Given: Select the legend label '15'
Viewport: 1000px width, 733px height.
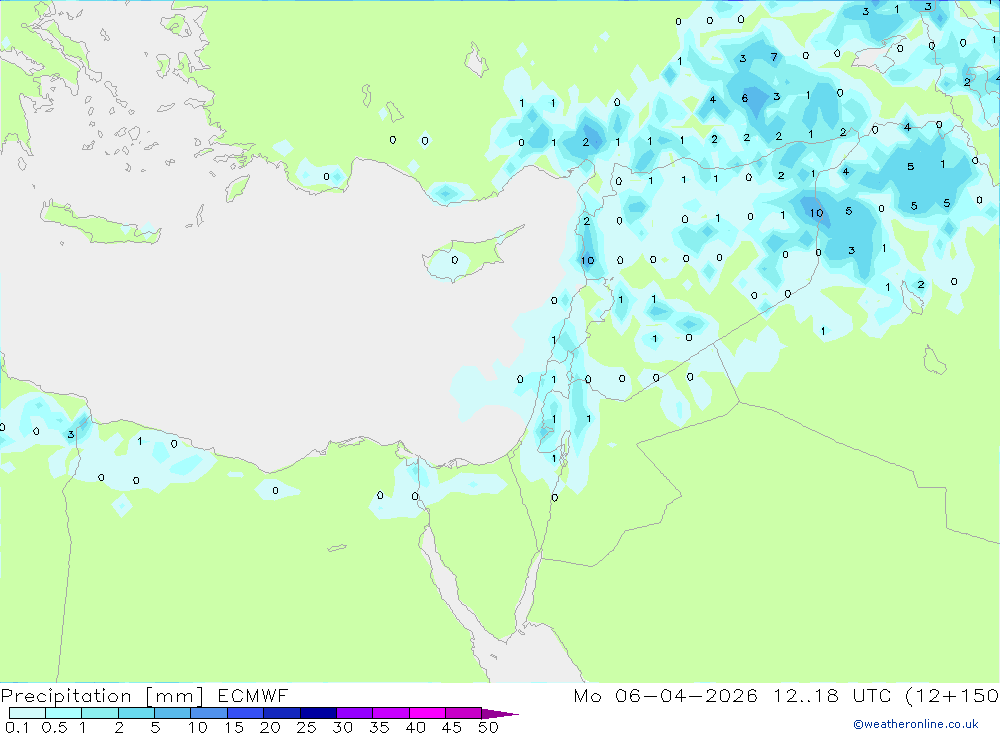Looking at the screenshot, I should point(234,727).
